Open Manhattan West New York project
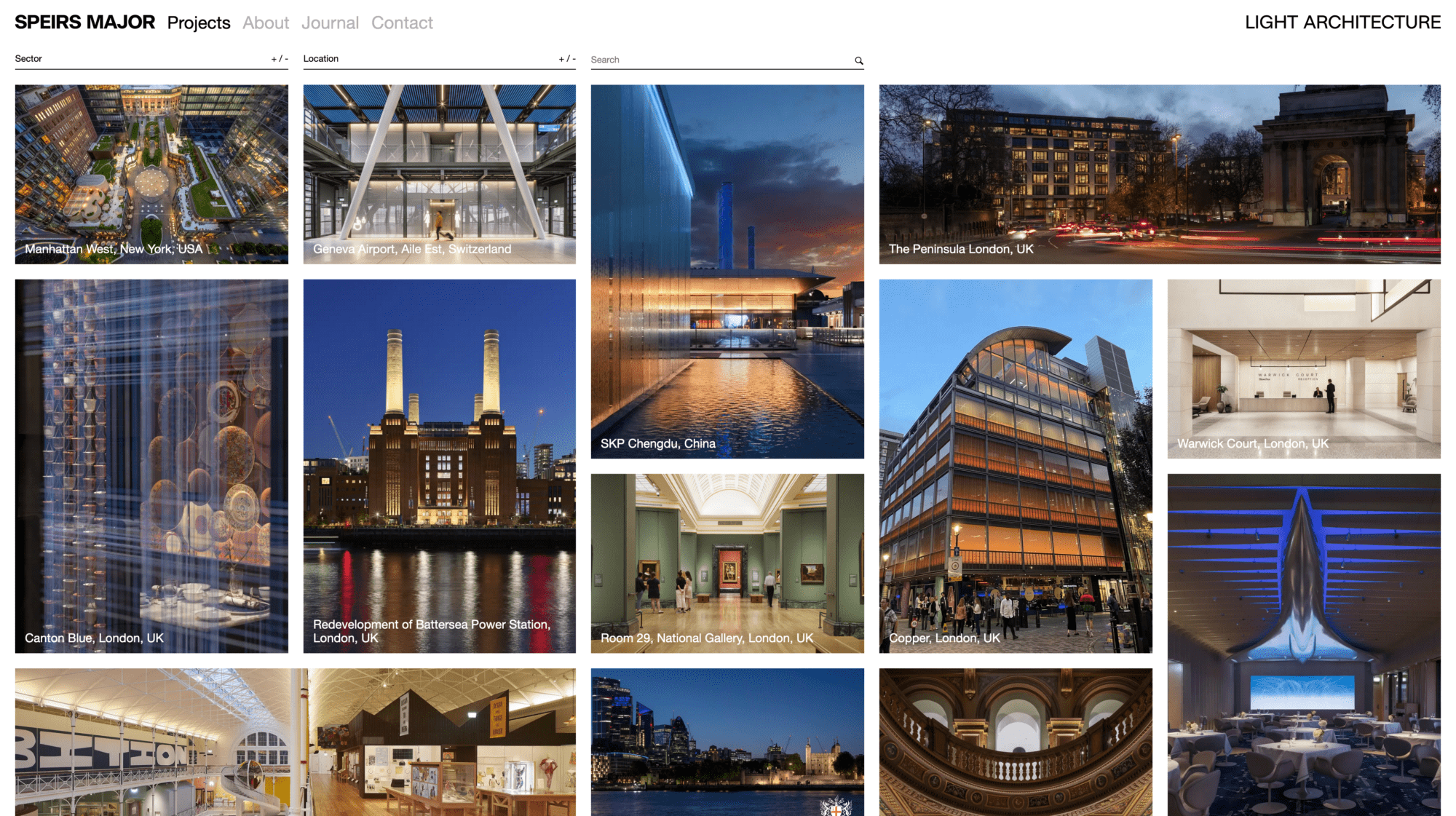The image size is (1456, 816). tap(151, 174)
